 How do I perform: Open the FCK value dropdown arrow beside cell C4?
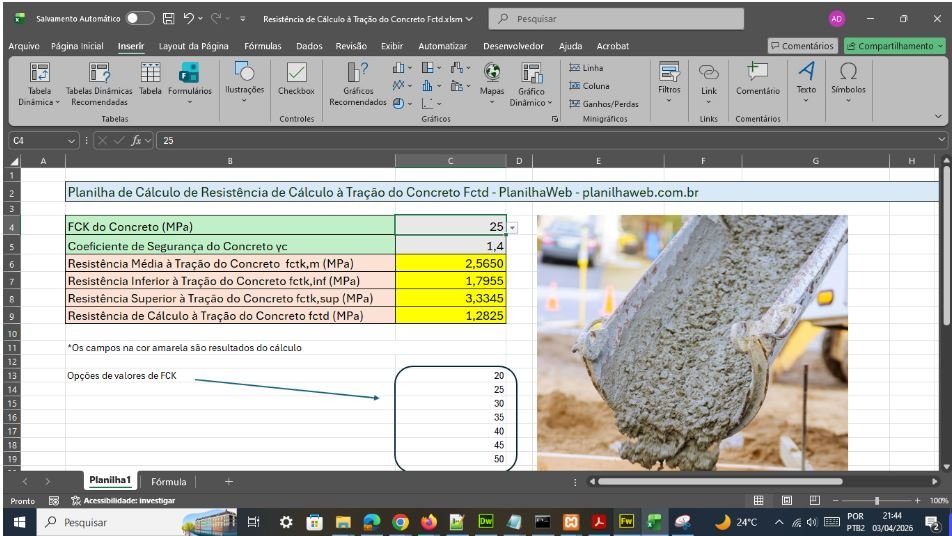(513, 228)
